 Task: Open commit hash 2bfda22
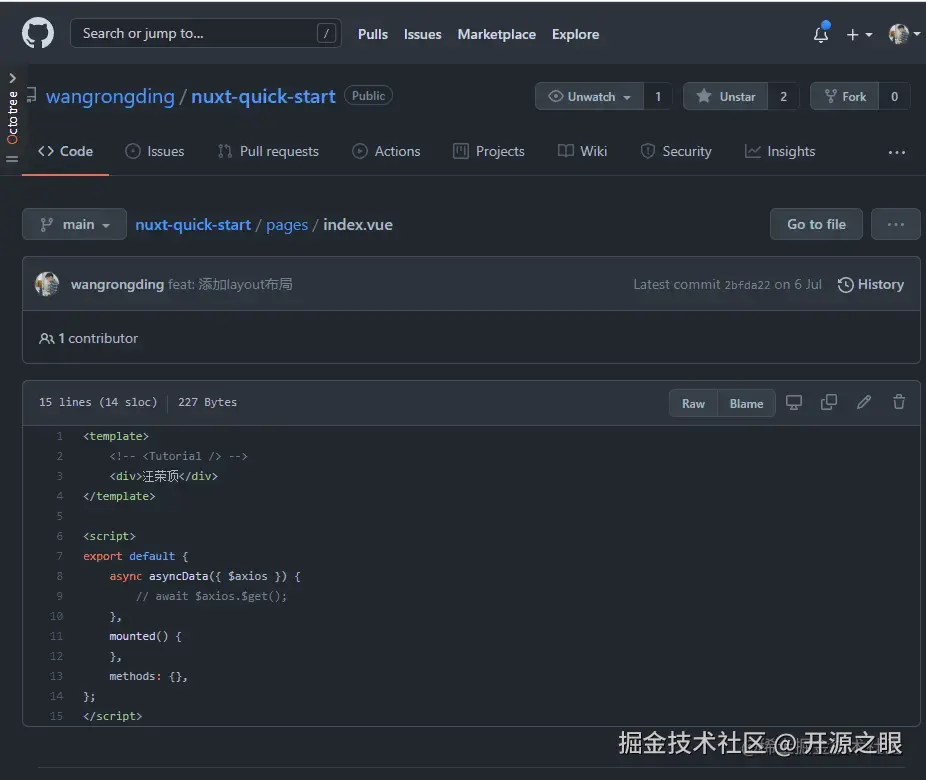[747, 285]
